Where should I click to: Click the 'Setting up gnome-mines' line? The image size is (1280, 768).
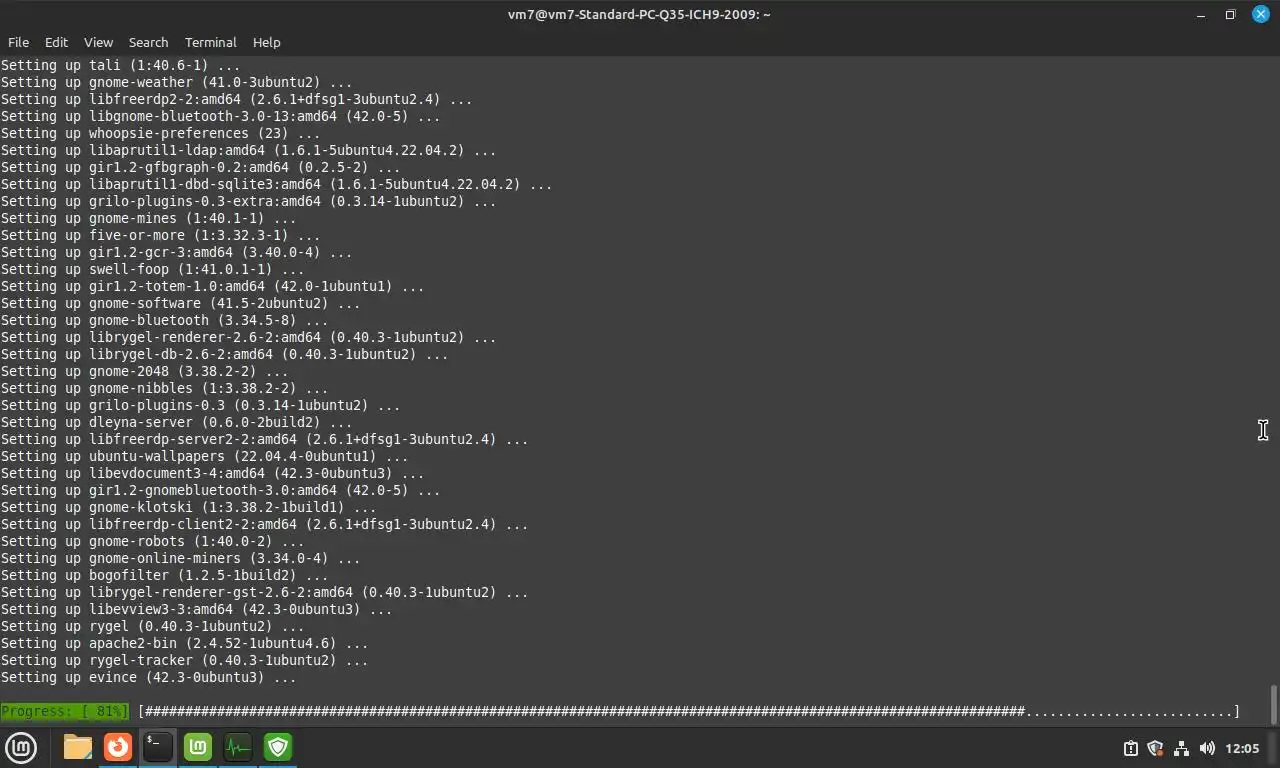[x=148, y=218]
